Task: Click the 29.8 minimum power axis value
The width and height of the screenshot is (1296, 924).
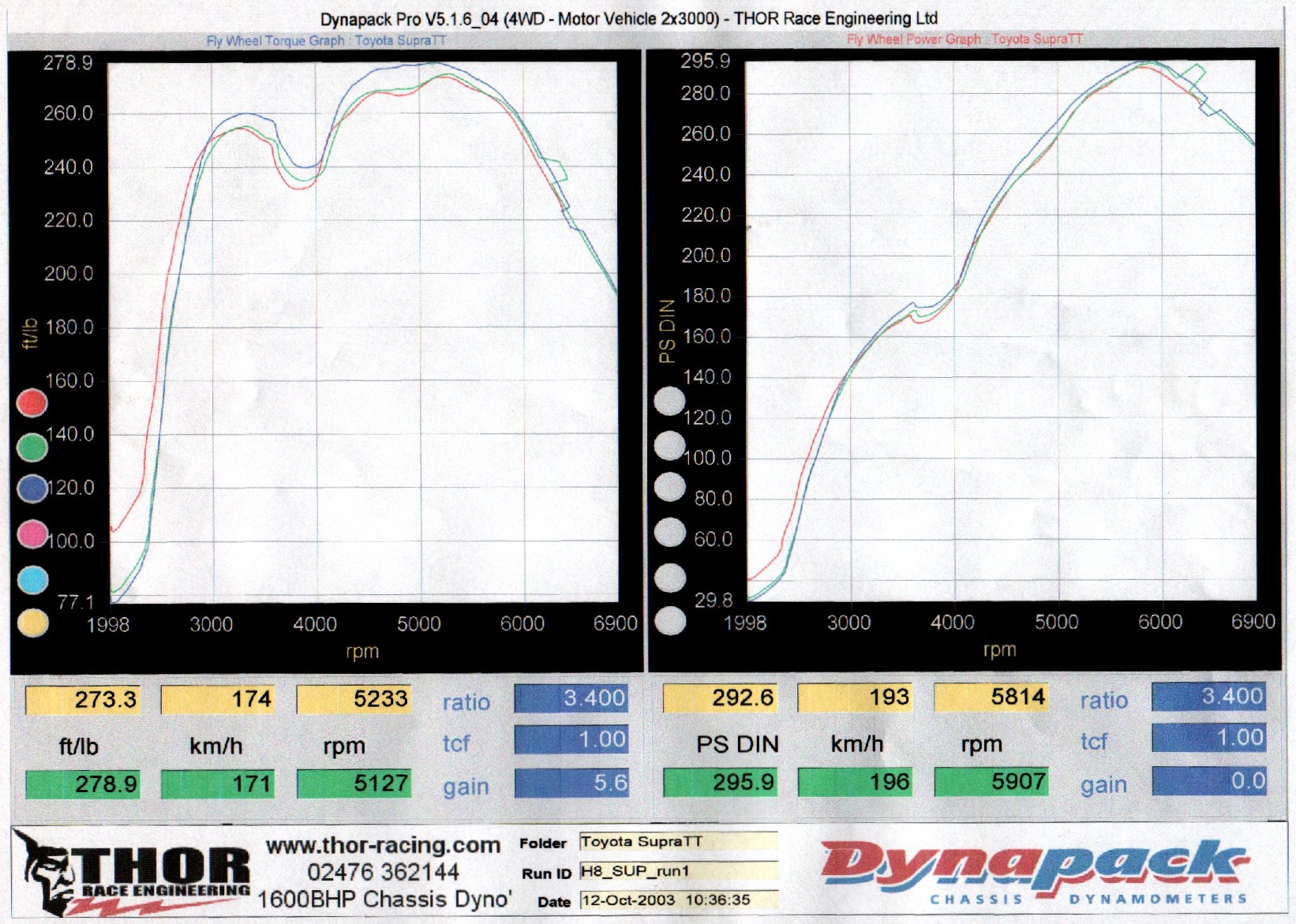Action: (714, 600)
